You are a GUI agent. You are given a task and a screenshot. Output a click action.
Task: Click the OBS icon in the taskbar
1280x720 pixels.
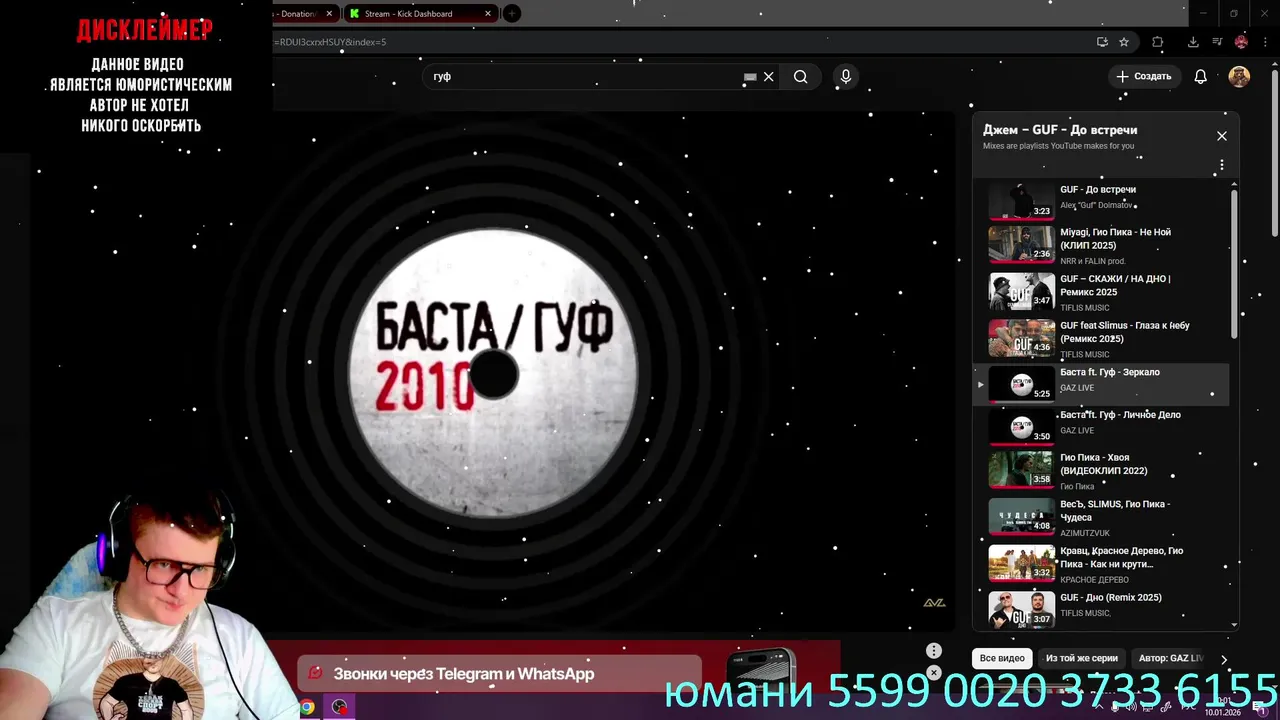340,707
